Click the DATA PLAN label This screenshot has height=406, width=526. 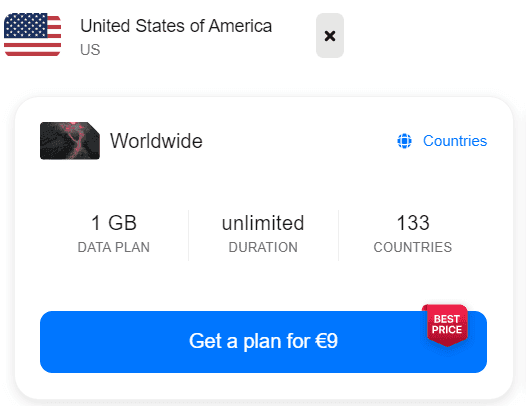(x=114, y=247)
